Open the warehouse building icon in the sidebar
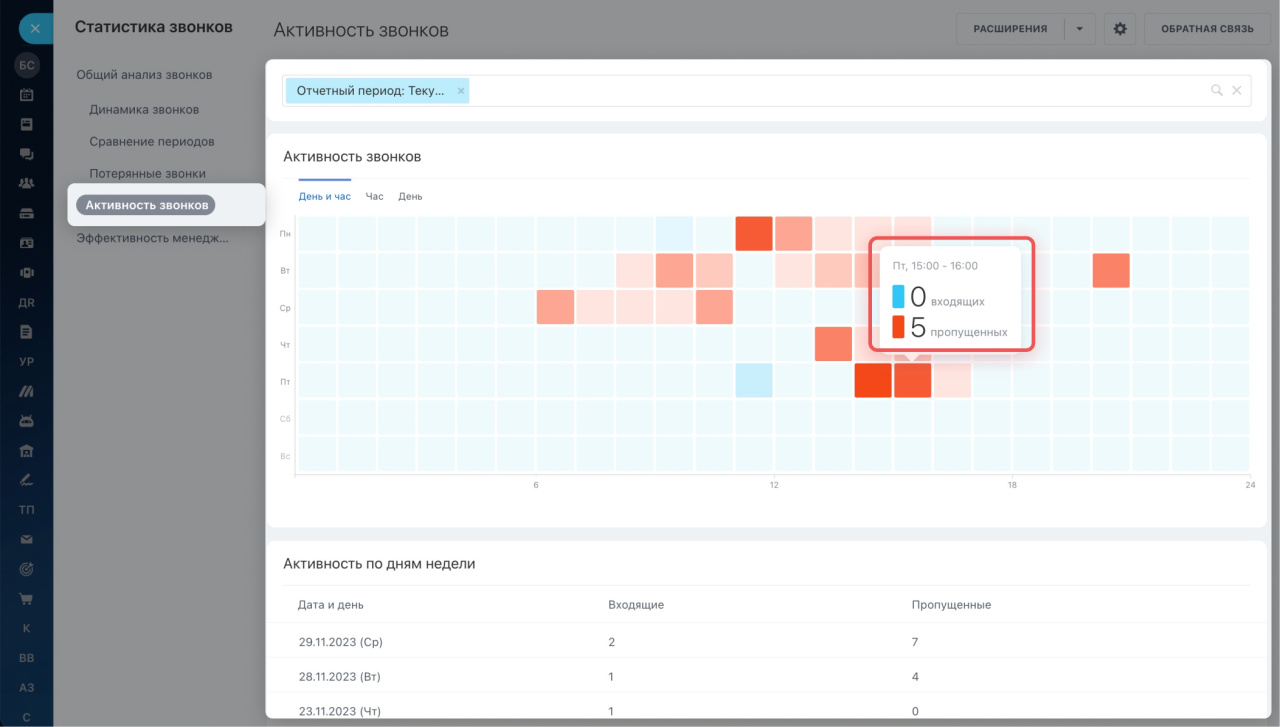 (27, 450)
